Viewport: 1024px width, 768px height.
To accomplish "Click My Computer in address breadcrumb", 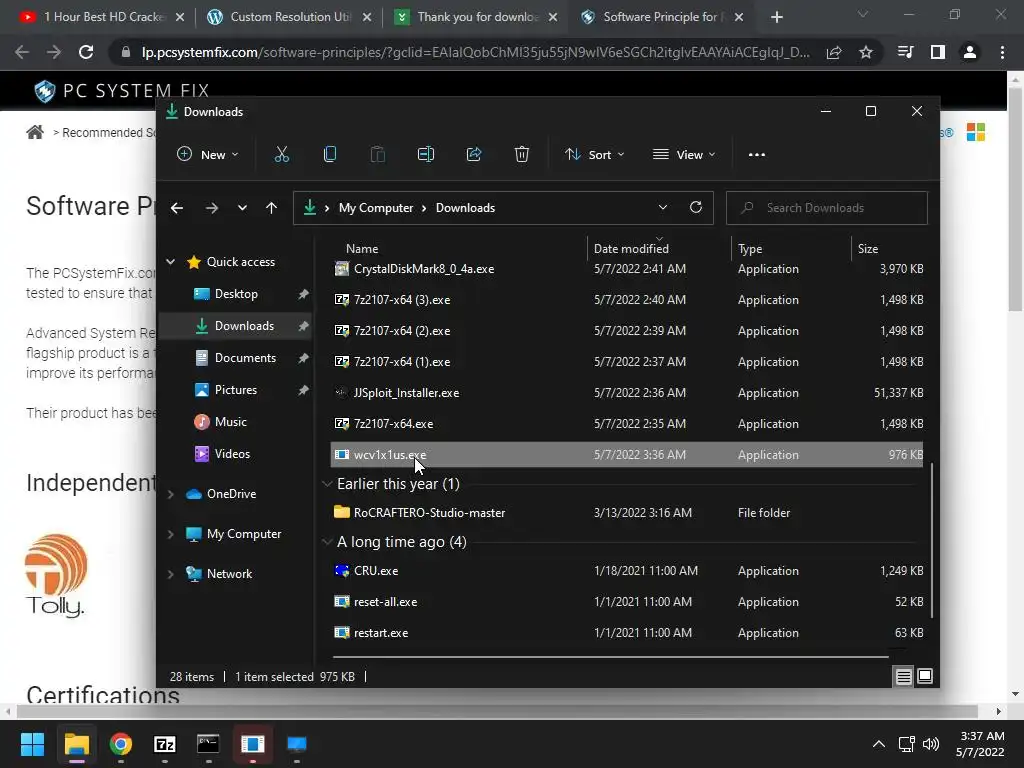I will pos(376,208).
